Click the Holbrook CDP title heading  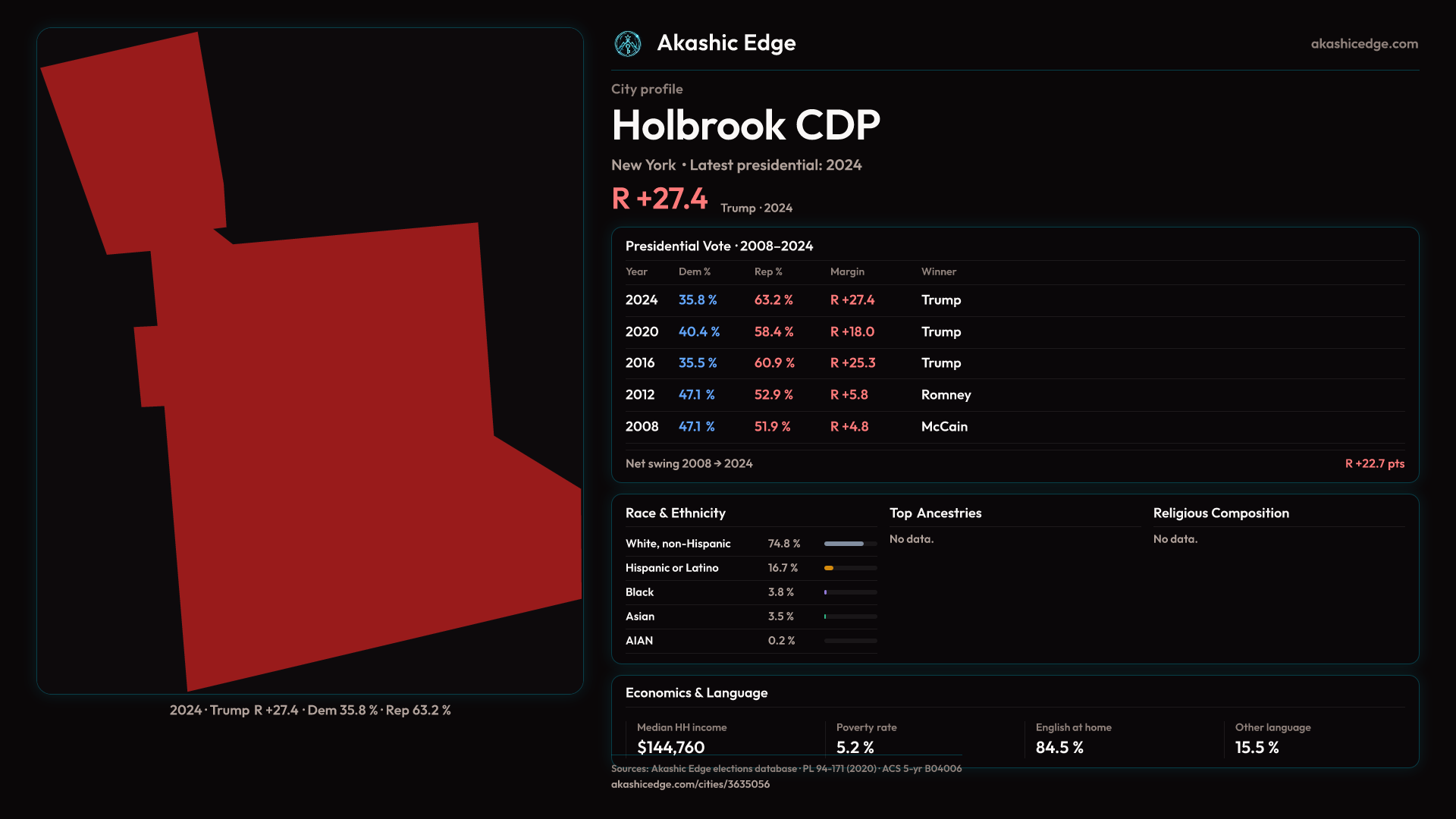(x=745, y=125)
